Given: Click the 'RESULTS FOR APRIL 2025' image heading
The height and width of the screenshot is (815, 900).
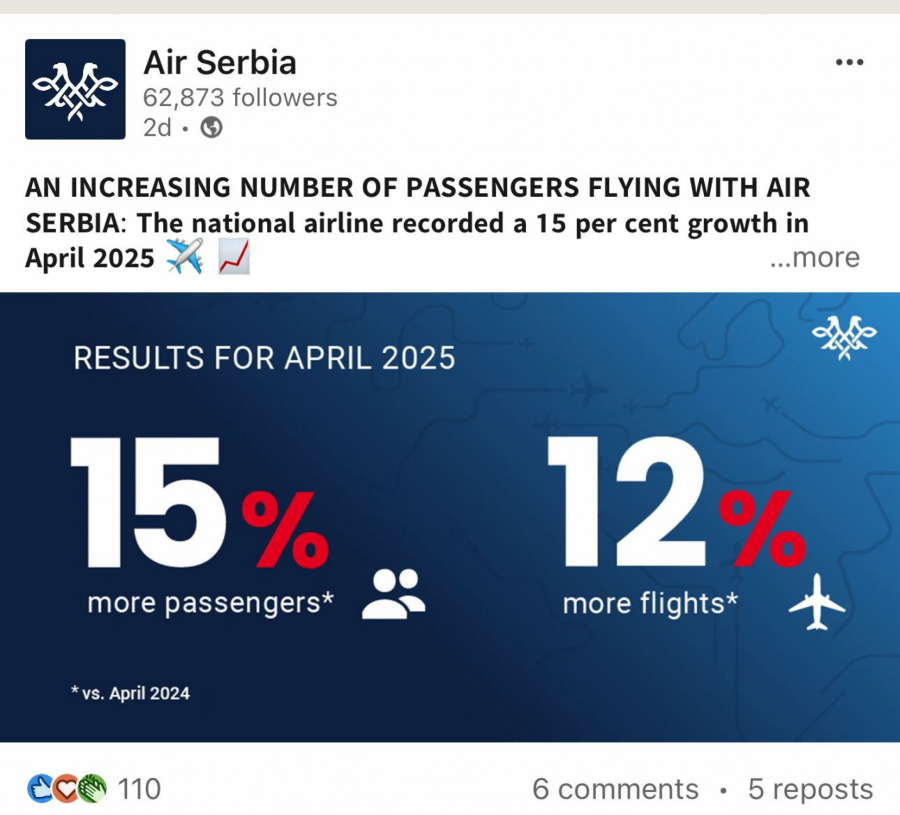Looking at the screenshot, I should 264,358.
